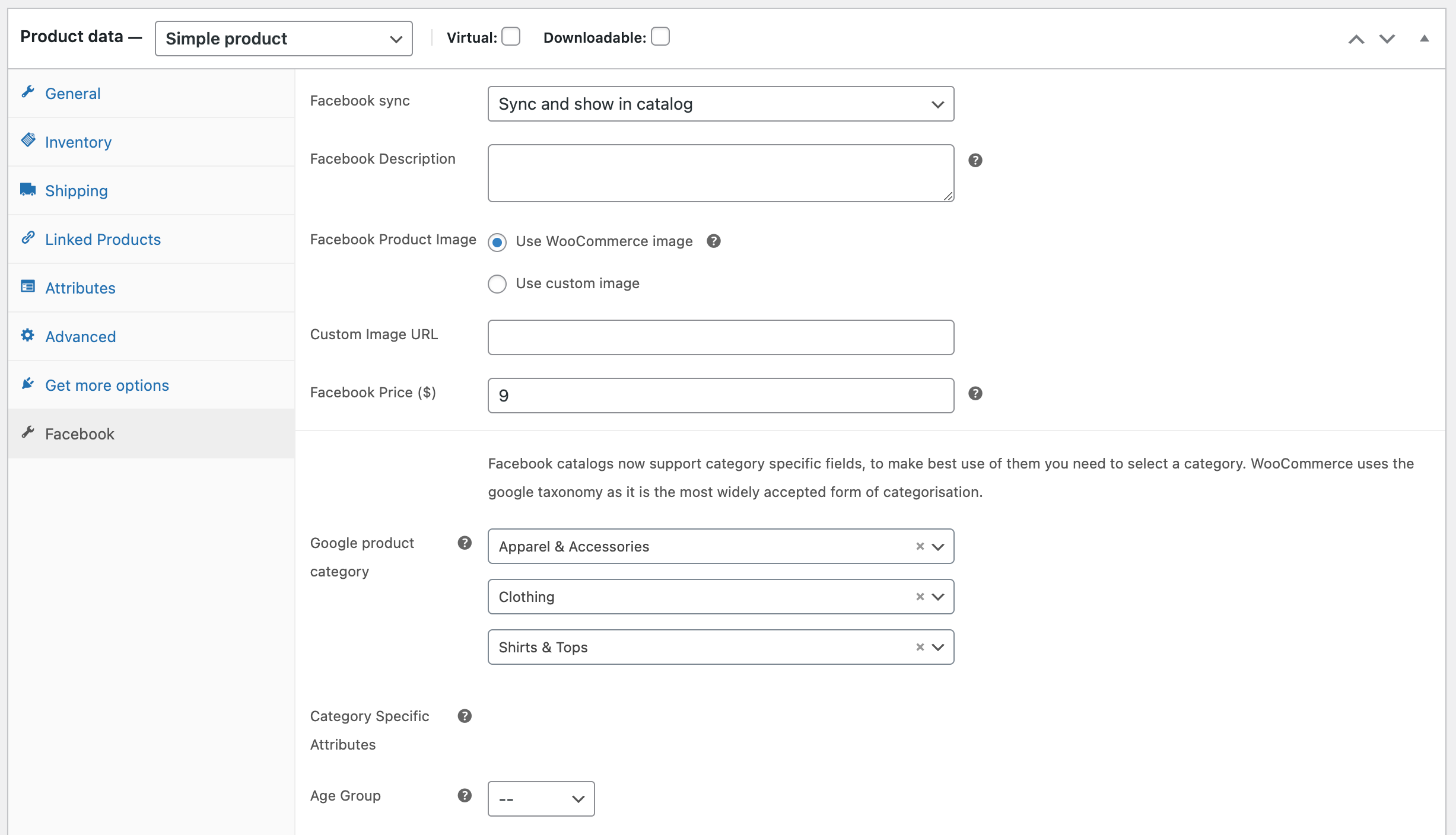Switch to the Linked Products tab

[x=103, y=239]
